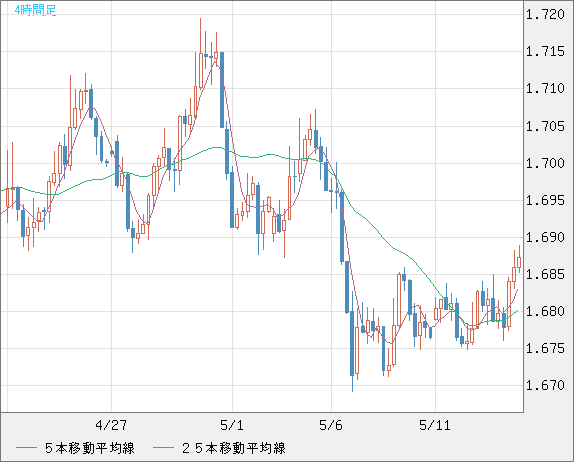This screenshot has height=462, width=574.
Task: Click the lowest candle wick near 1.670
Action: (x=353, y=384)
